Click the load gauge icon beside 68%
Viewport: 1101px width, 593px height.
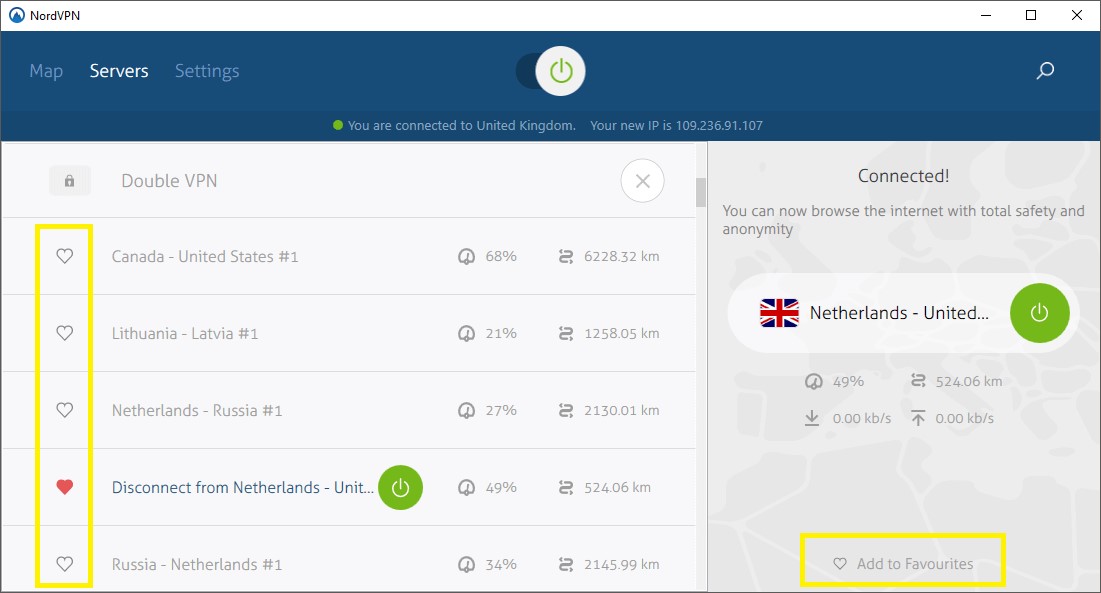tap(466, 257)
